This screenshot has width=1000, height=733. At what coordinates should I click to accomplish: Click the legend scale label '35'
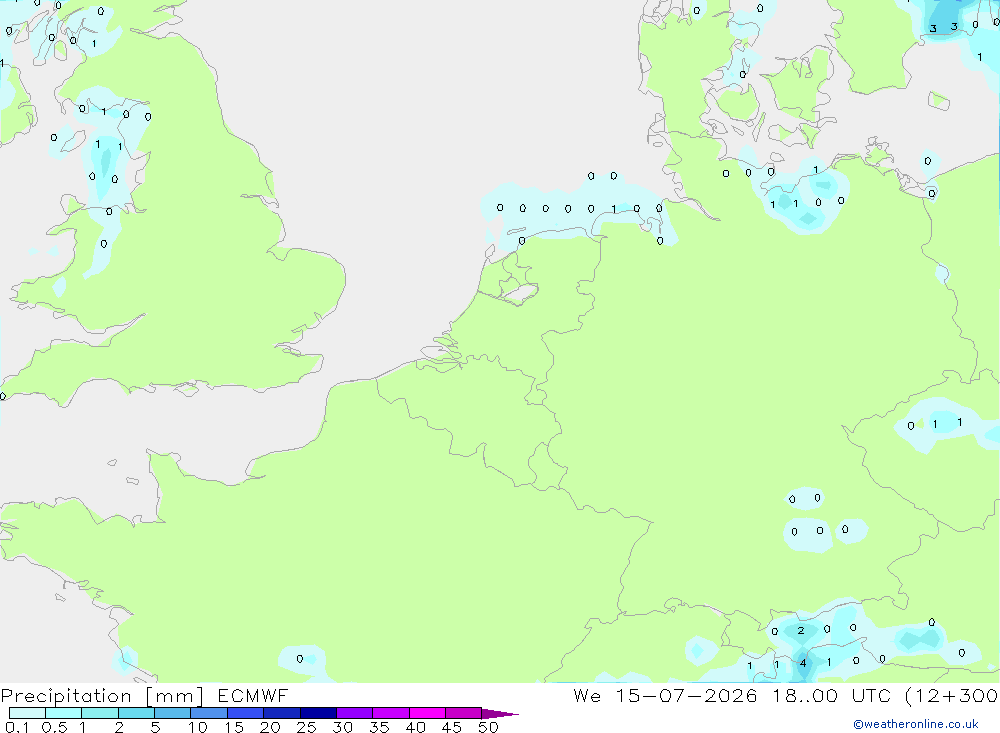(x=379, y=727)
